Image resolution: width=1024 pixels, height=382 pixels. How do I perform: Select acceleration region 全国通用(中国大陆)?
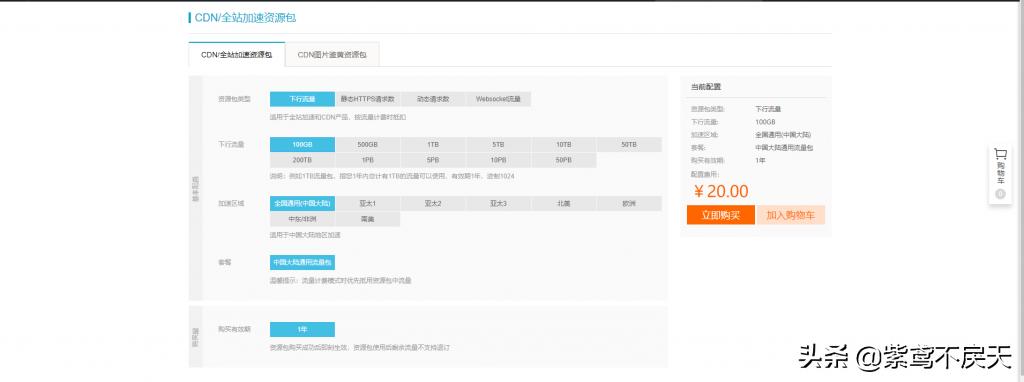(302, 204)
